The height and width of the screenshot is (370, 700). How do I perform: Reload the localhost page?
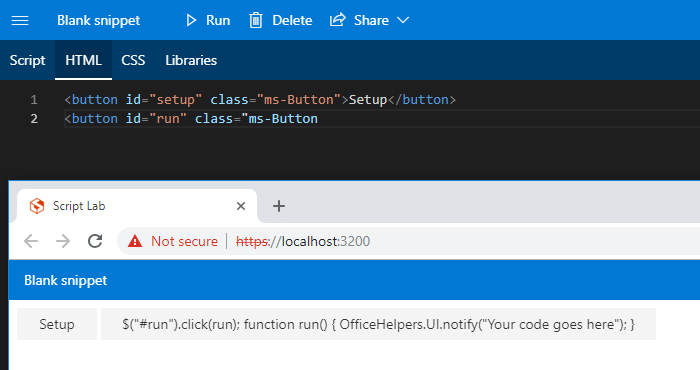pyautogui.click(x=95, y=241)
